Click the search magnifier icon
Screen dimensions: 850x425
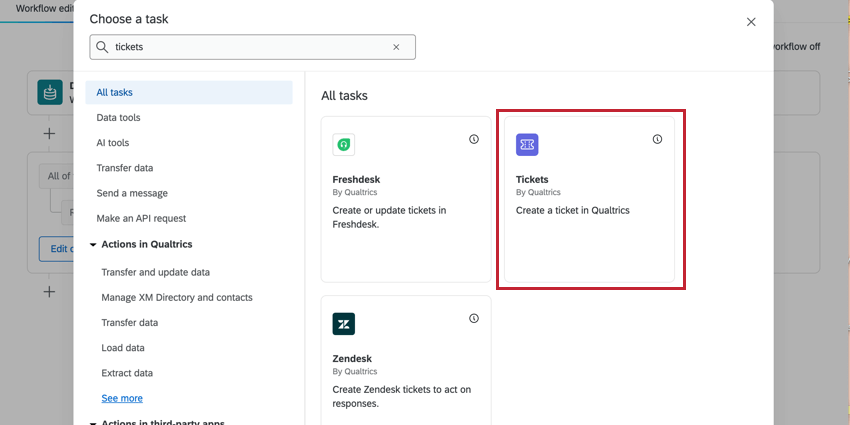point(102,47)
